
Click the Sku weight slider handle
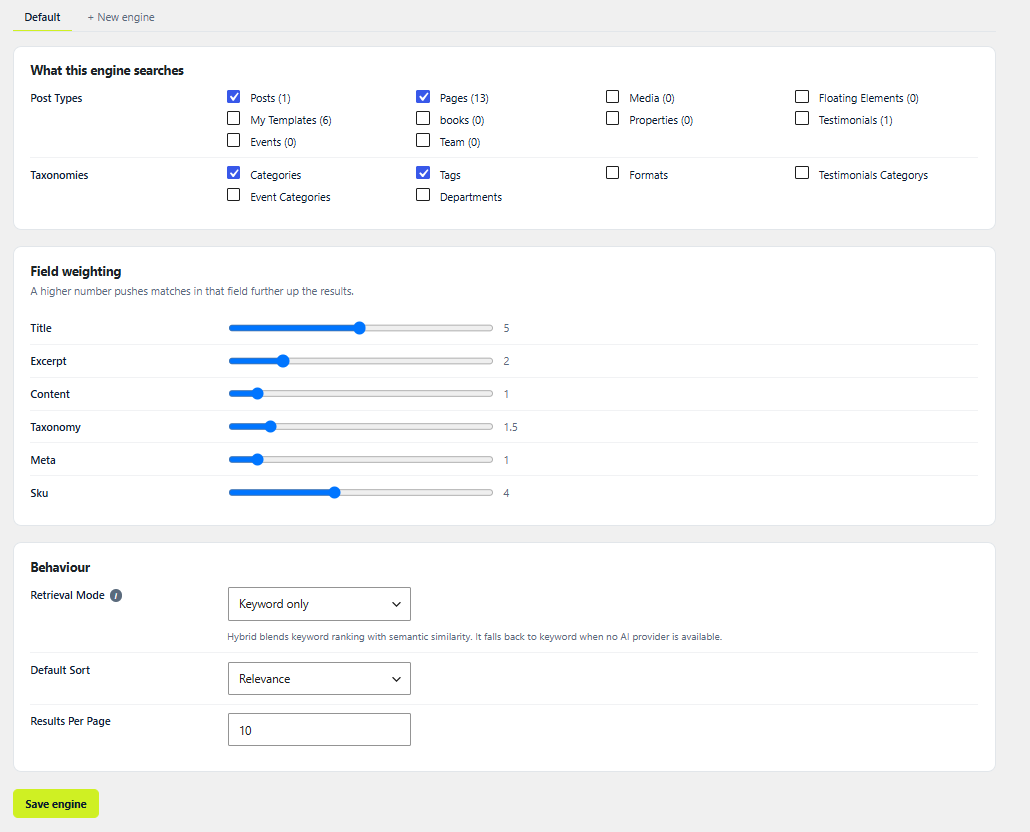334,493
